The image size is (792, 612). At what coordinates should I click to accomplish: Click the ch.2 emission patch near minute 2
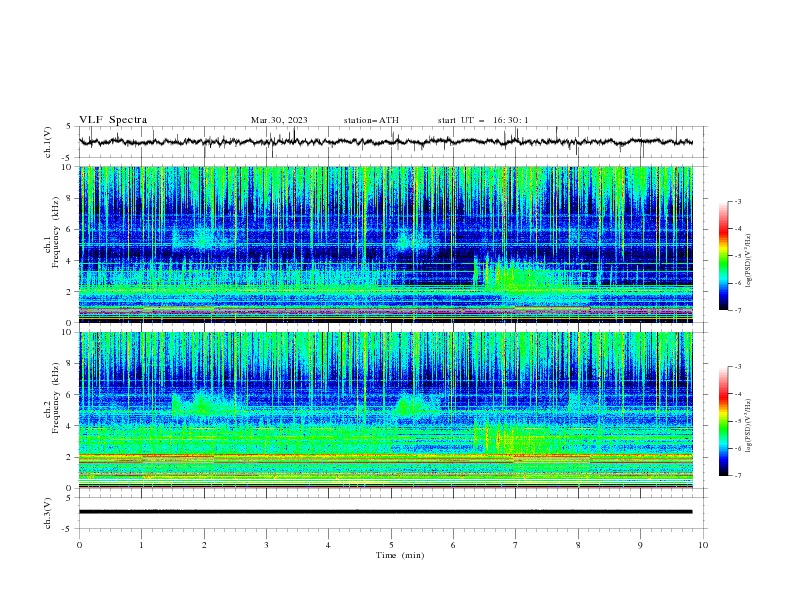tap(202, 404)
